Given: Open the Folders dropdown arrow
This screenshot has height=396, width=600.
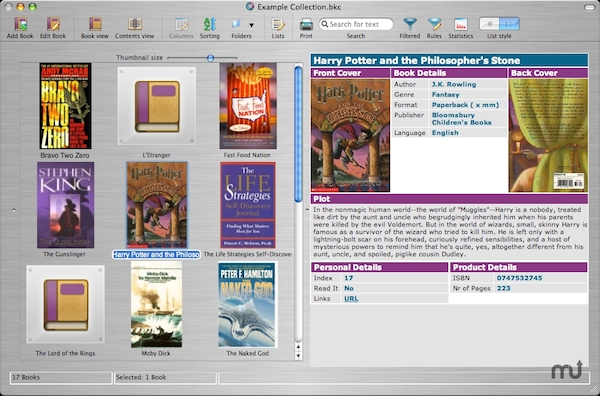Looking at the screenshot, I should (x=251, y=25).
